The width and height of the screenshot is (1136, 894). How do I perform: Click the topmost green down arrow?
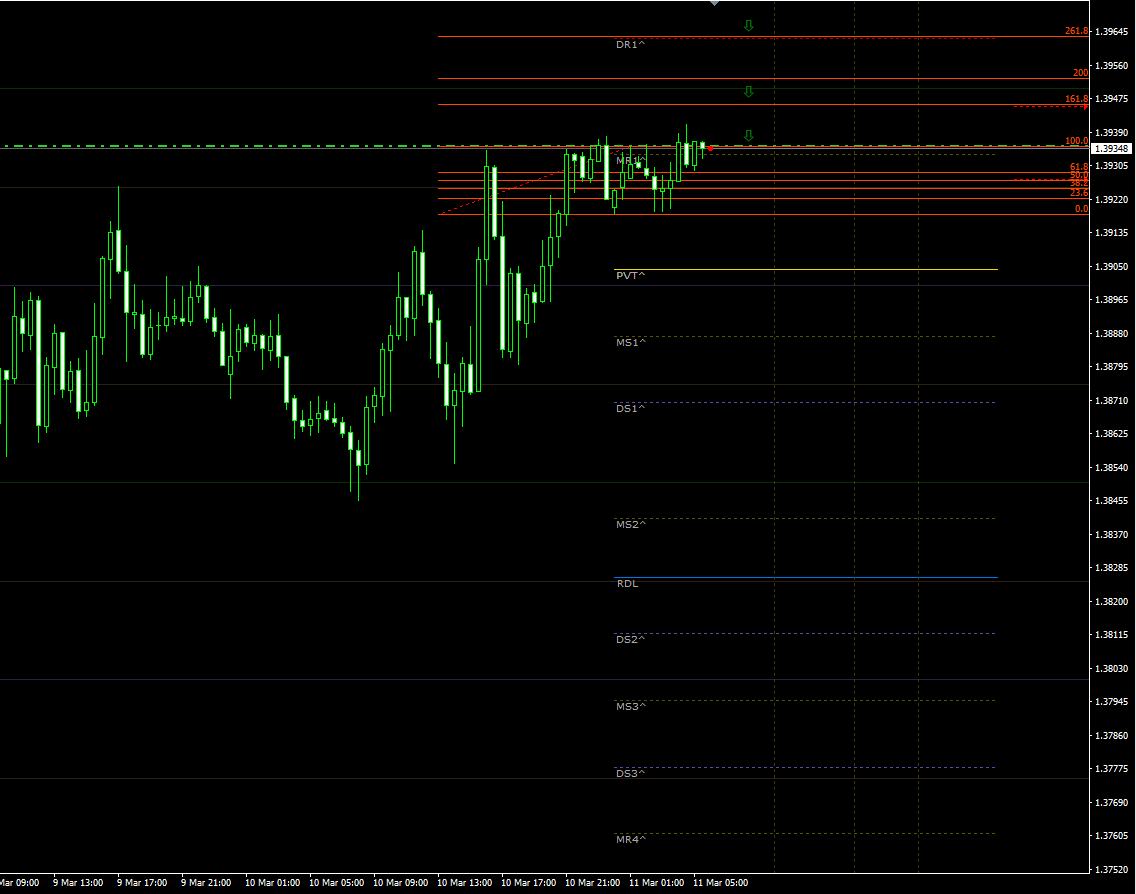[748, 25]
